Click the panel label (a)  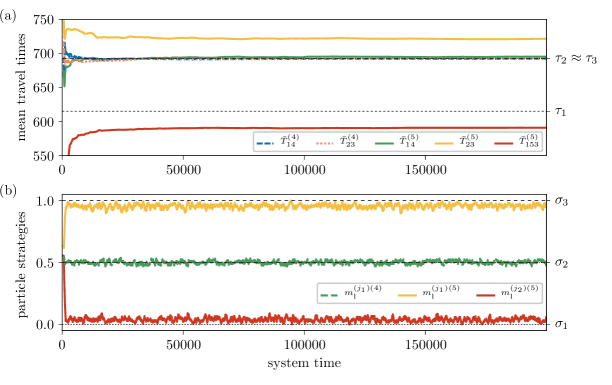pyautogui.click(x=8, y=16)
